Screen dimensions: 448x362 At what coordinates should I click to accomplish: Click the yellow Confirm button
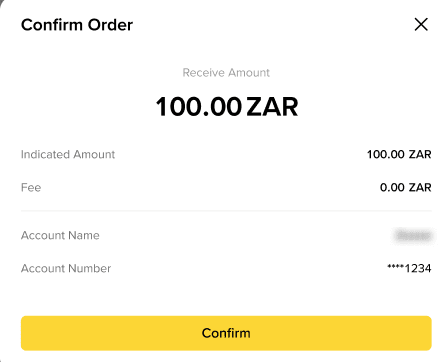pos(226,333)
